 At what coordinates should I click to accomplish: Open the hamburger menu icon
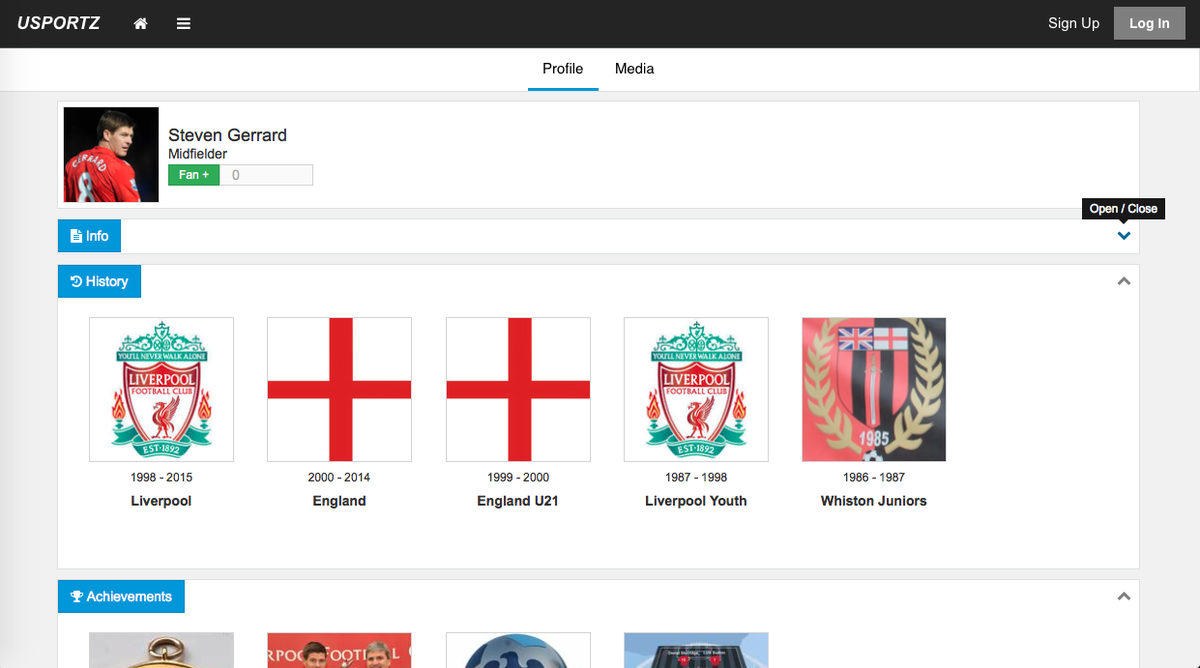point(184,24)
